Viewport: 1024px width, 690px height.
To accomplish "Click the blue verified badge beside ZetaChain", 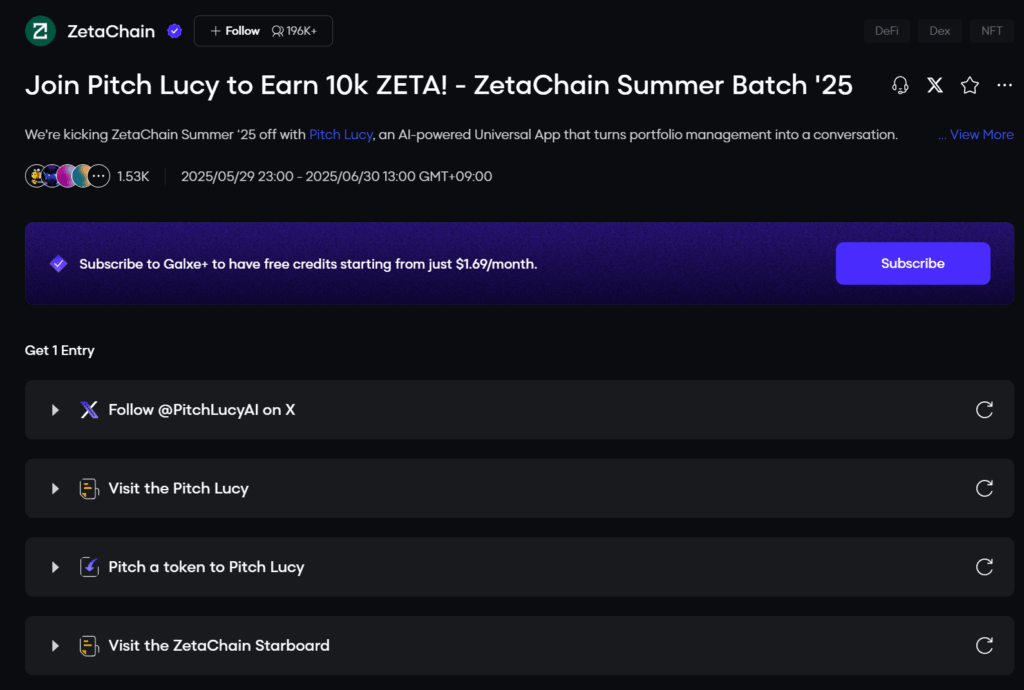I will [x=174, y=31].
